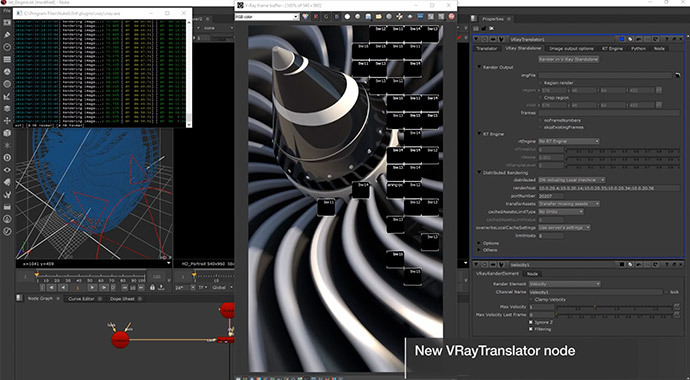
Task: Open the Curve Editor tab
Action: pos(81,299)
